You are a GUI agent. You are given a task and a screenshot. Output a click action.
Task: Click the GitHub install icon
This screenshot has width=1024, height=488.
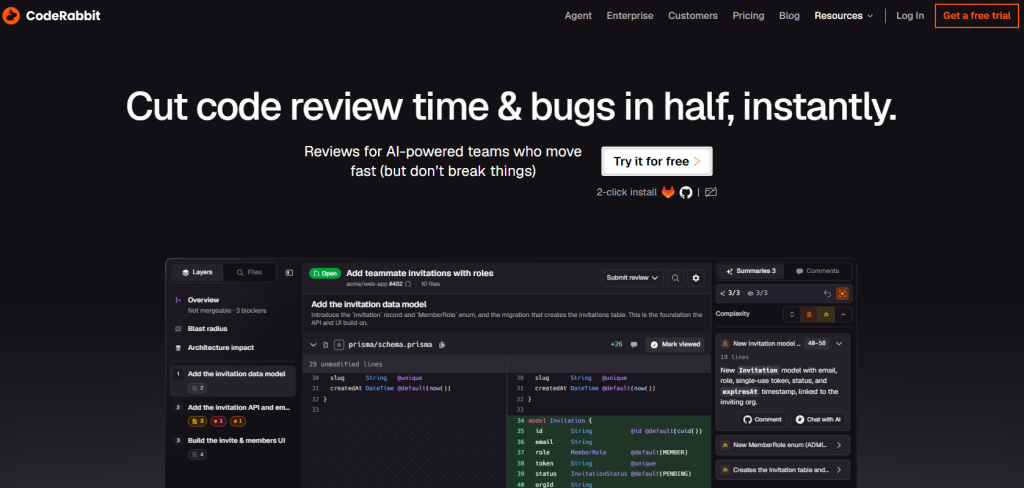(x=686, y=193)
